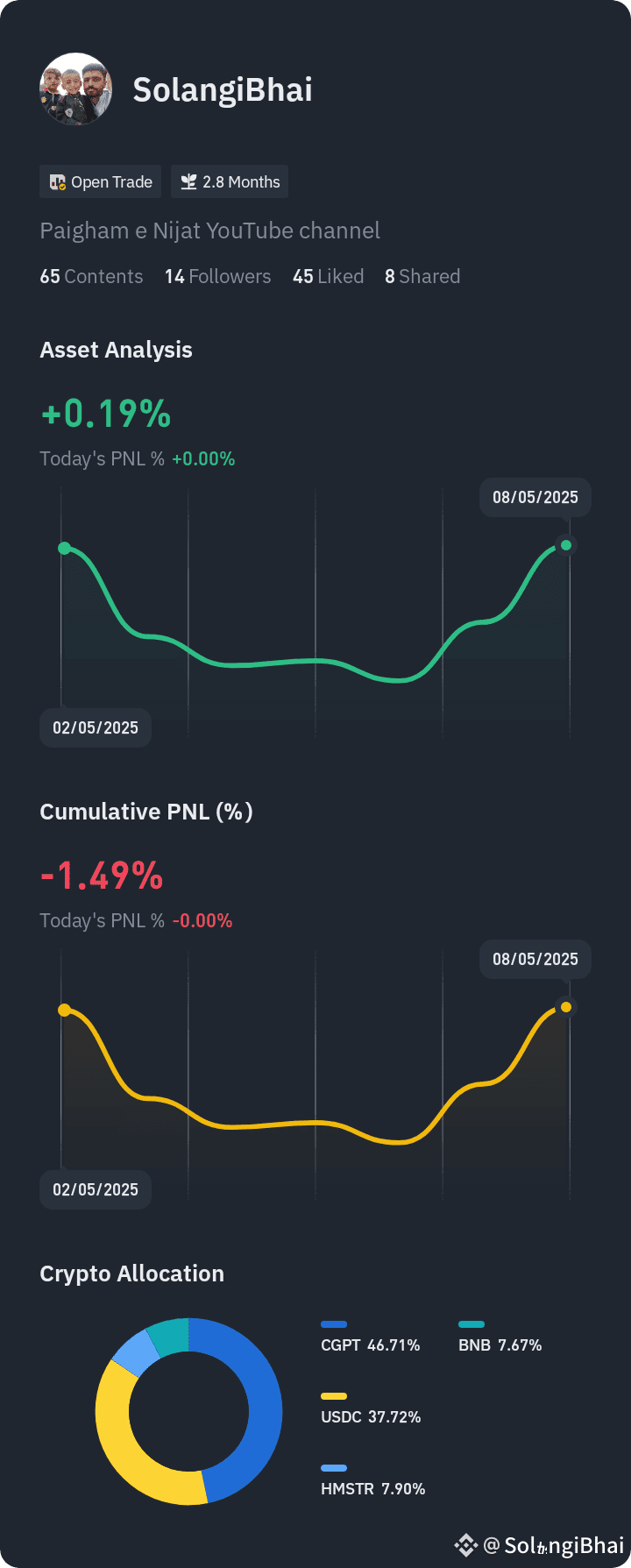This screenshot has height=1568, width=631.
Task: Click the SolangiBhai profile avatar
Action: pyautogui.click(x=76, y=89)
